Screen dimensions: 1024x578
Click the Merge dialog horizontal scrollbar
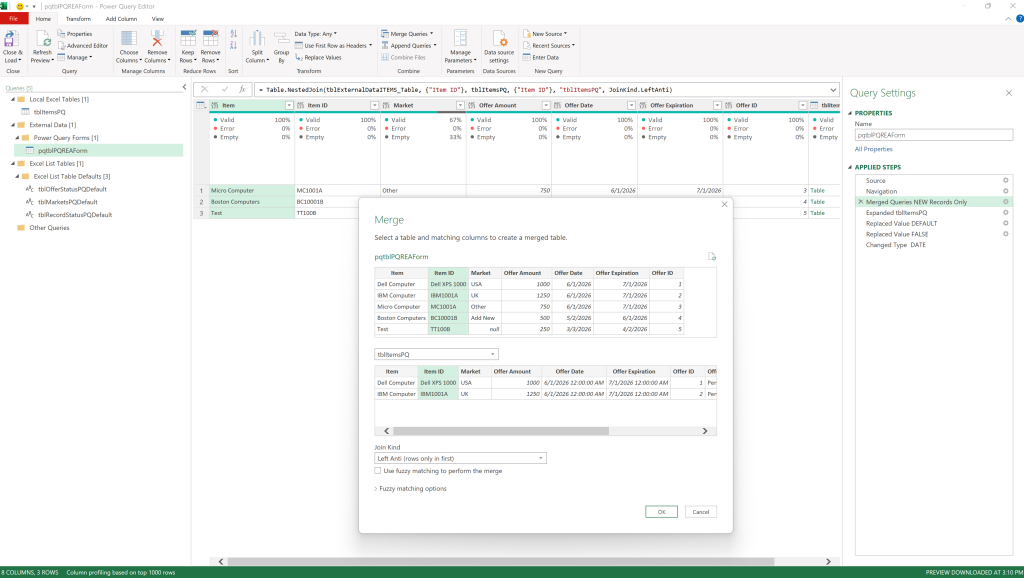tap(501, 431)
